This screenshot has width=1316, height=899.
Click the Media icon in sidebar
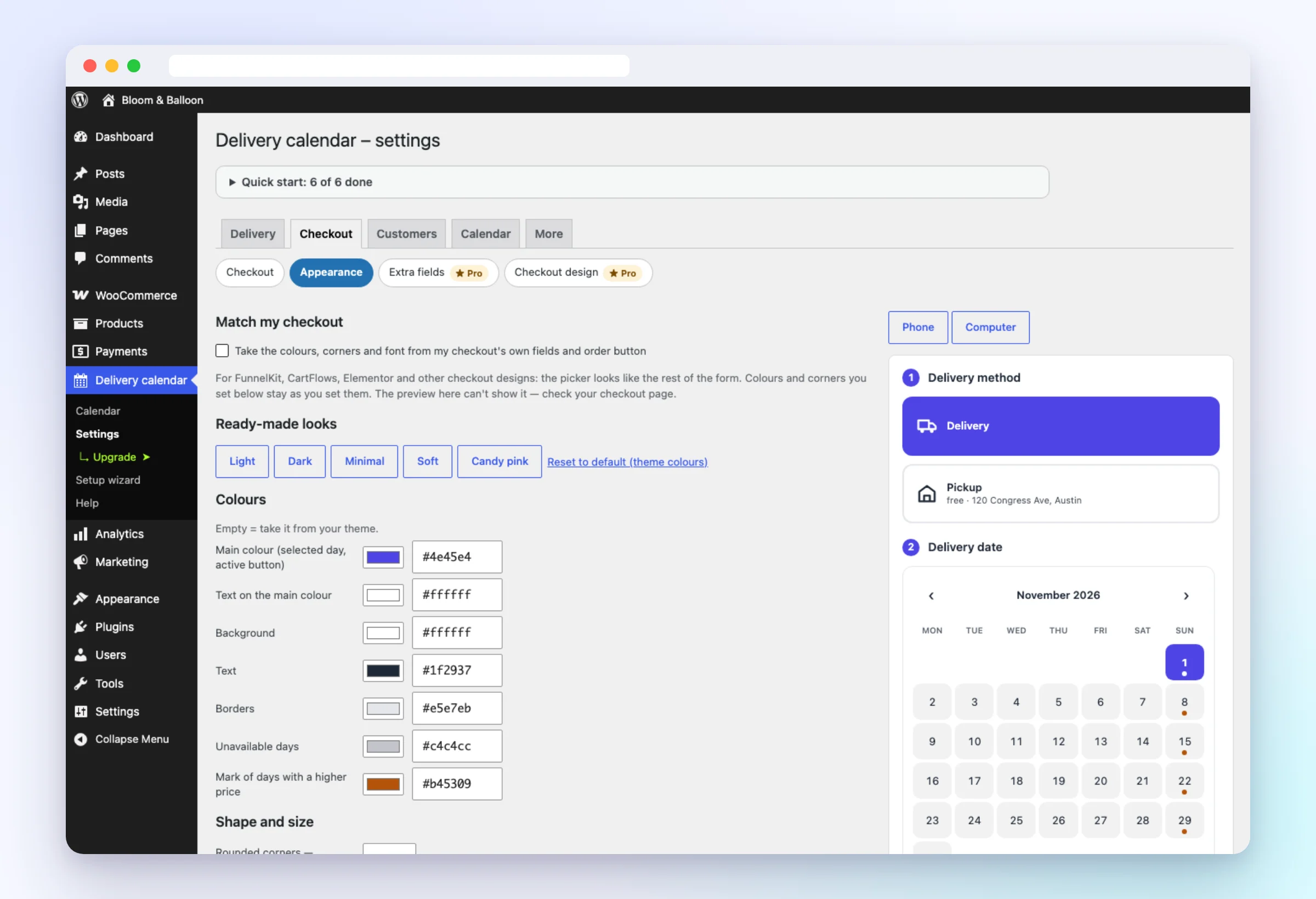tap(81, 202)
